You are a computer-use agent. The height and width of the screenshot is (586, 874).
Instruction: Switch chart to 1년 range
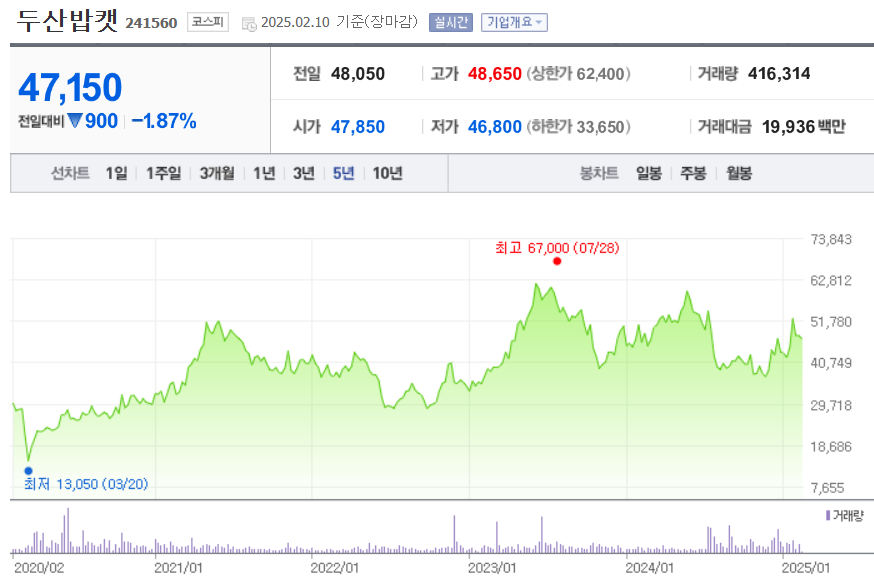[264, 173]
